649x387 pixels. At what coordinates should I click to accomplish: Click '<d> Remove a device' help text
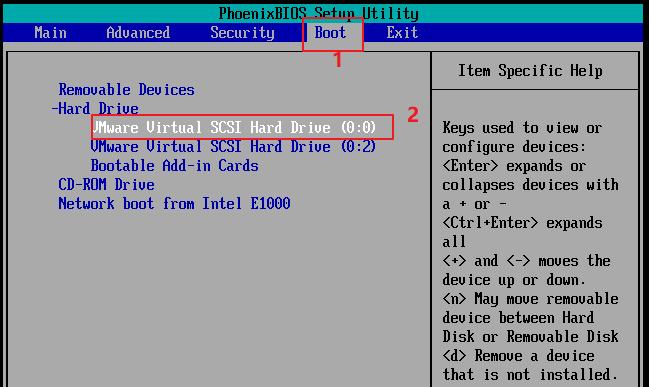pyautogui.click(x=518, y=356)
